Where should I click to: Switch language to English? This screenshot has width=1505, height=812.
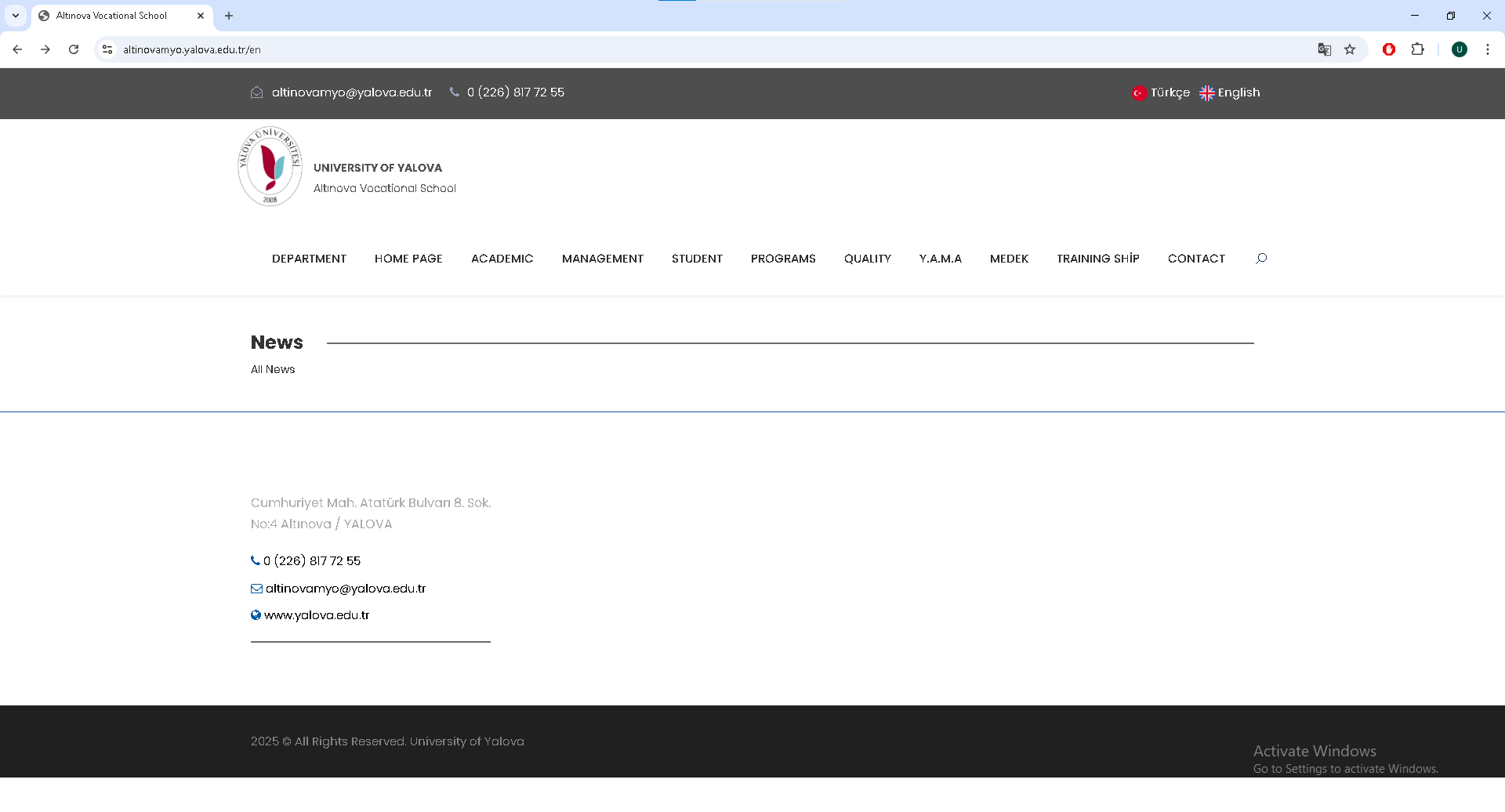(x=1238, y=92)
